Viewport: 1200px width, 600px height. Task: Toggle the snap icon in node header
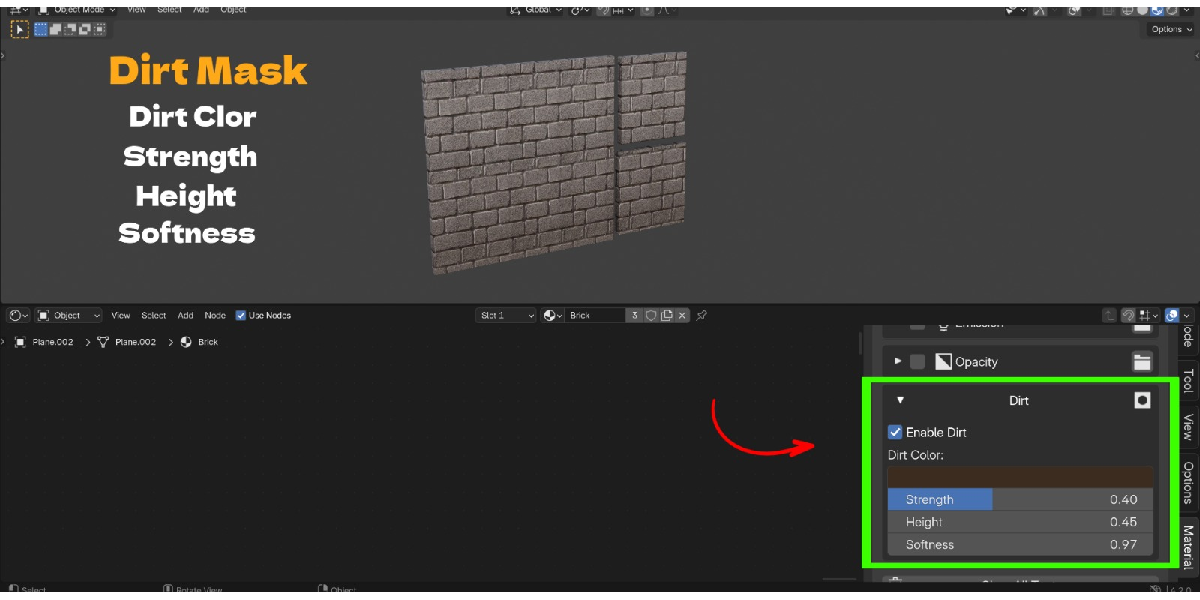coord(1128,315)
